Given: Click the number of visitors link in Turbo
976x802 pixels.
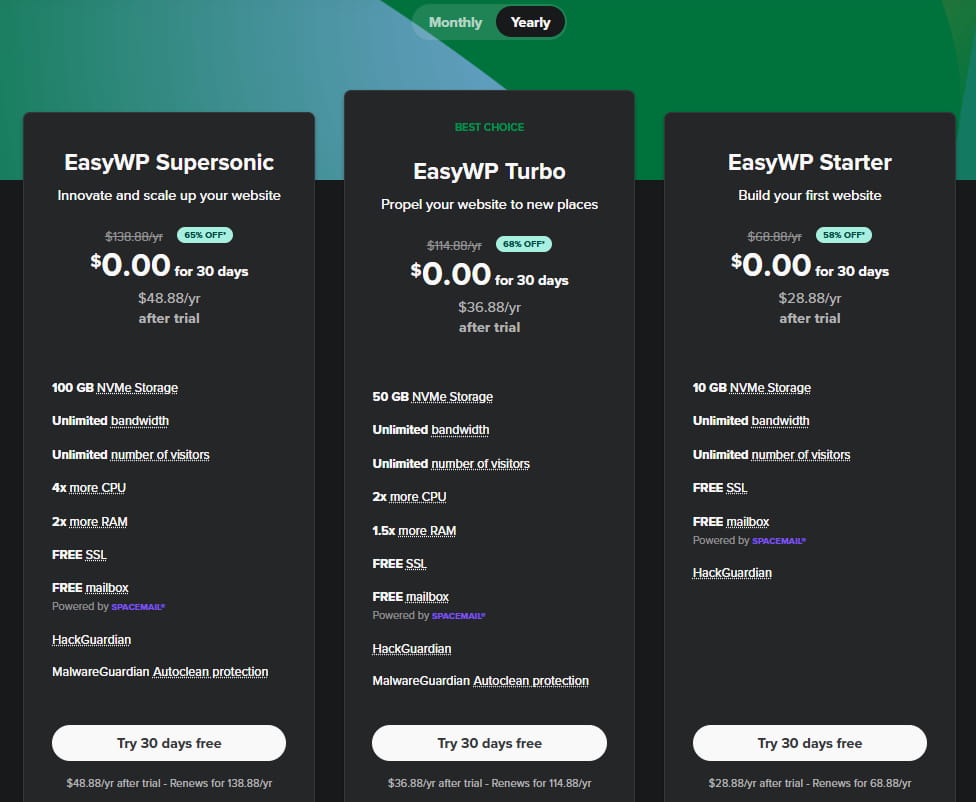Looking at the screenshot, I should [x=480, y=464].
